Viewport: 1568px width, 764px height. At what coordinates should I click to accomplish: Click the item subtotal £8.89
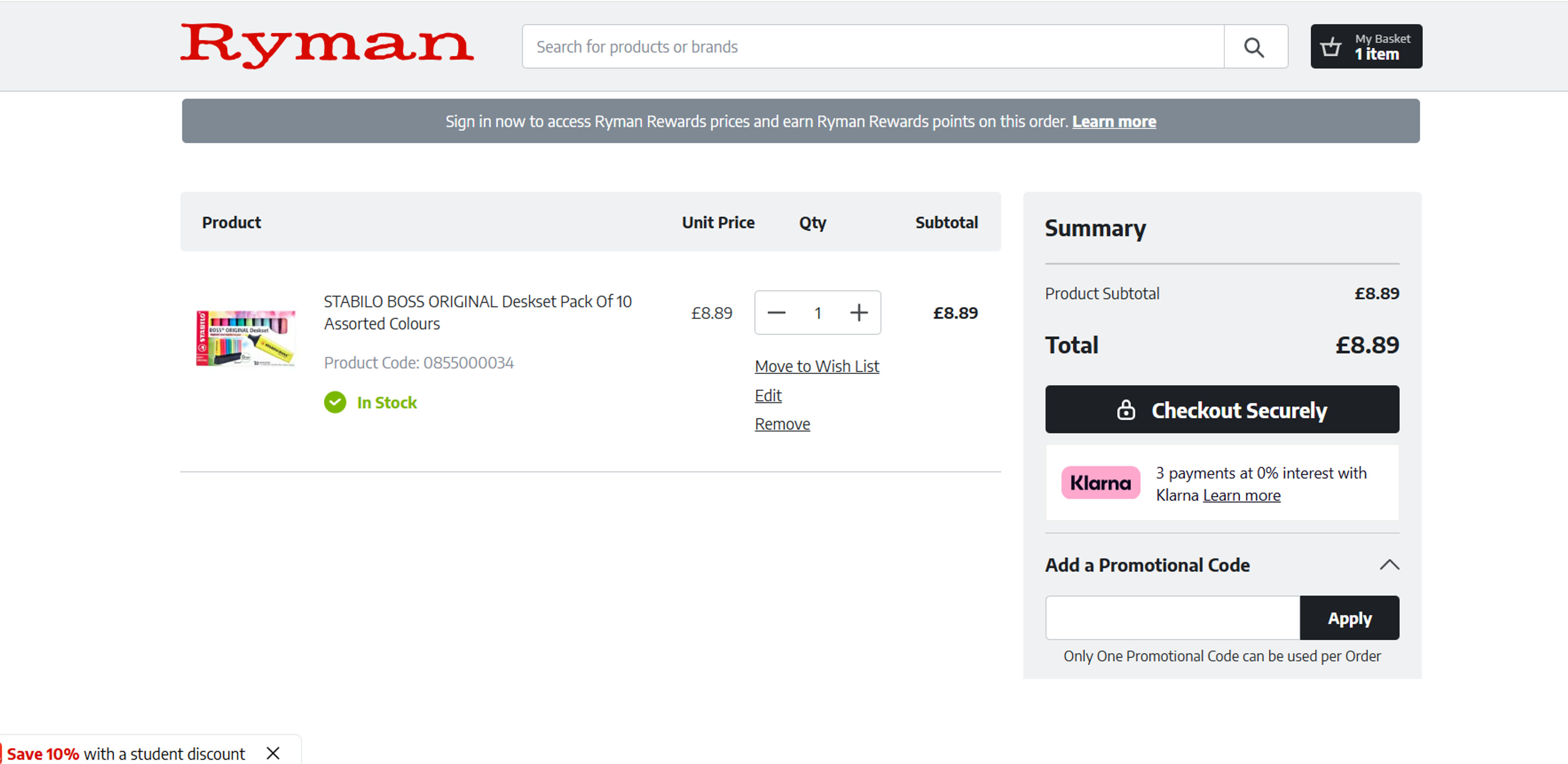tap(955, 313)
